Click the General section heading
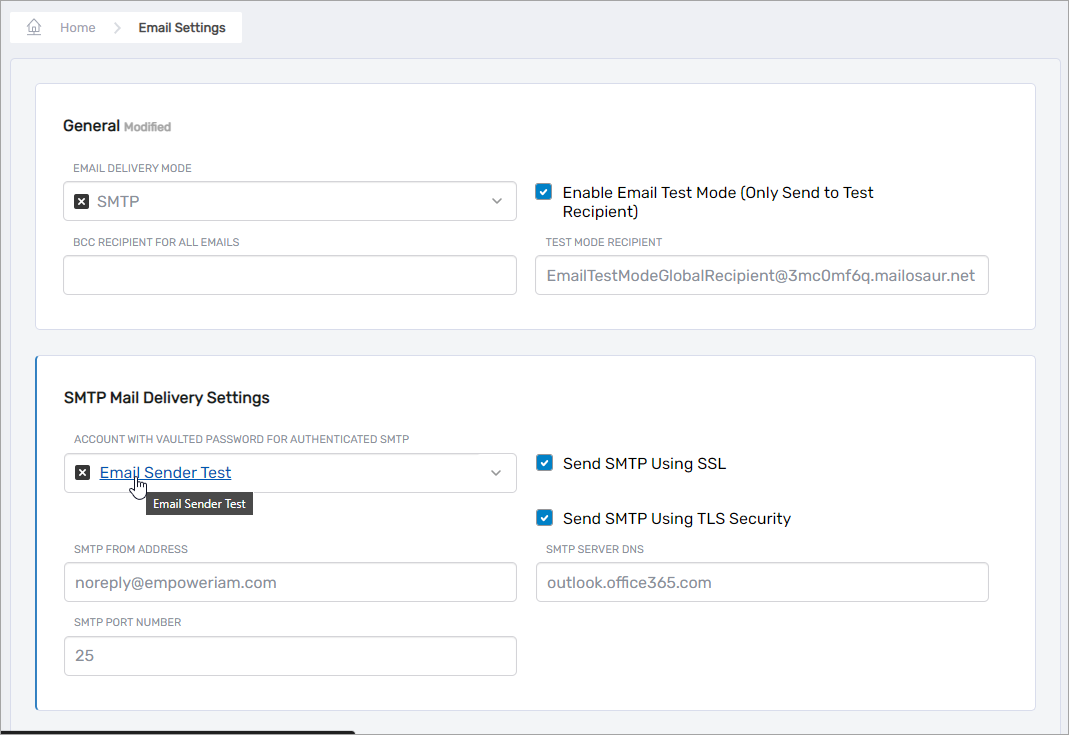1069x735 pixels. tap(91, 126)
